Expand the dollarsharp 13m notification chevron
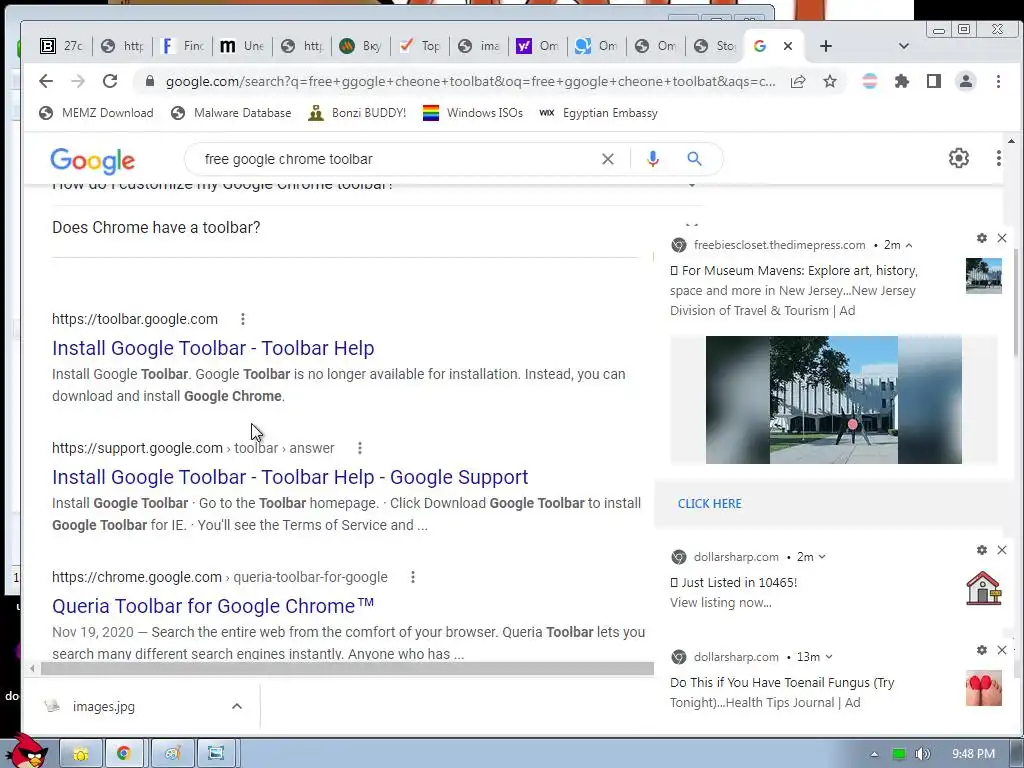The width and height of the screenshot is (1024, 768). point(829,657)
